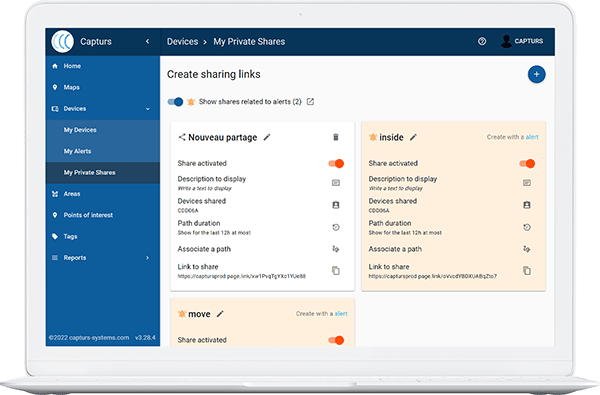Viewport: 600px width, 395px height.
Task: Disable Share activated on inside card
Action: (527, 163)
